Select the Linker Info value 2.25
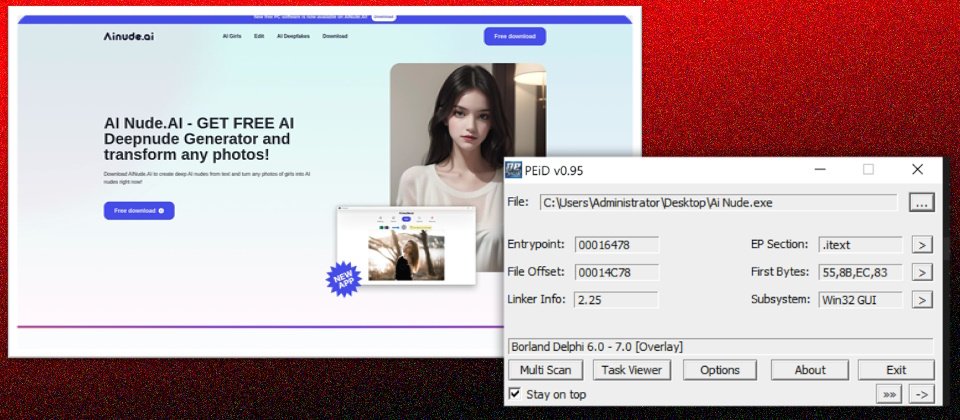960x420 pixels. (617, 299)
